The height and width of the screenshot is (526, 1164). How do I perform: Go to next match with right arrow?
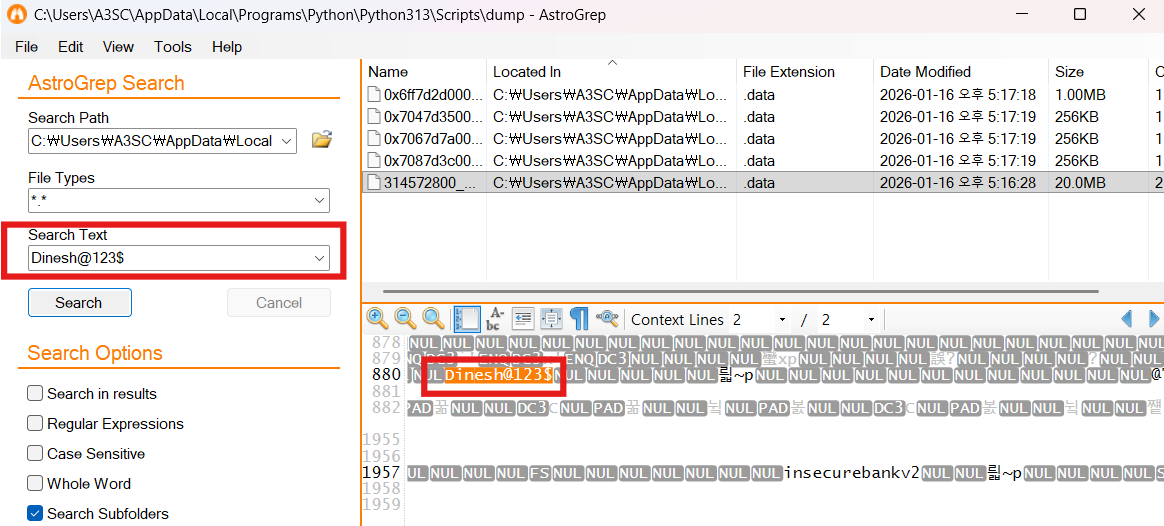pyautogui.click(x=1154, y=319)
